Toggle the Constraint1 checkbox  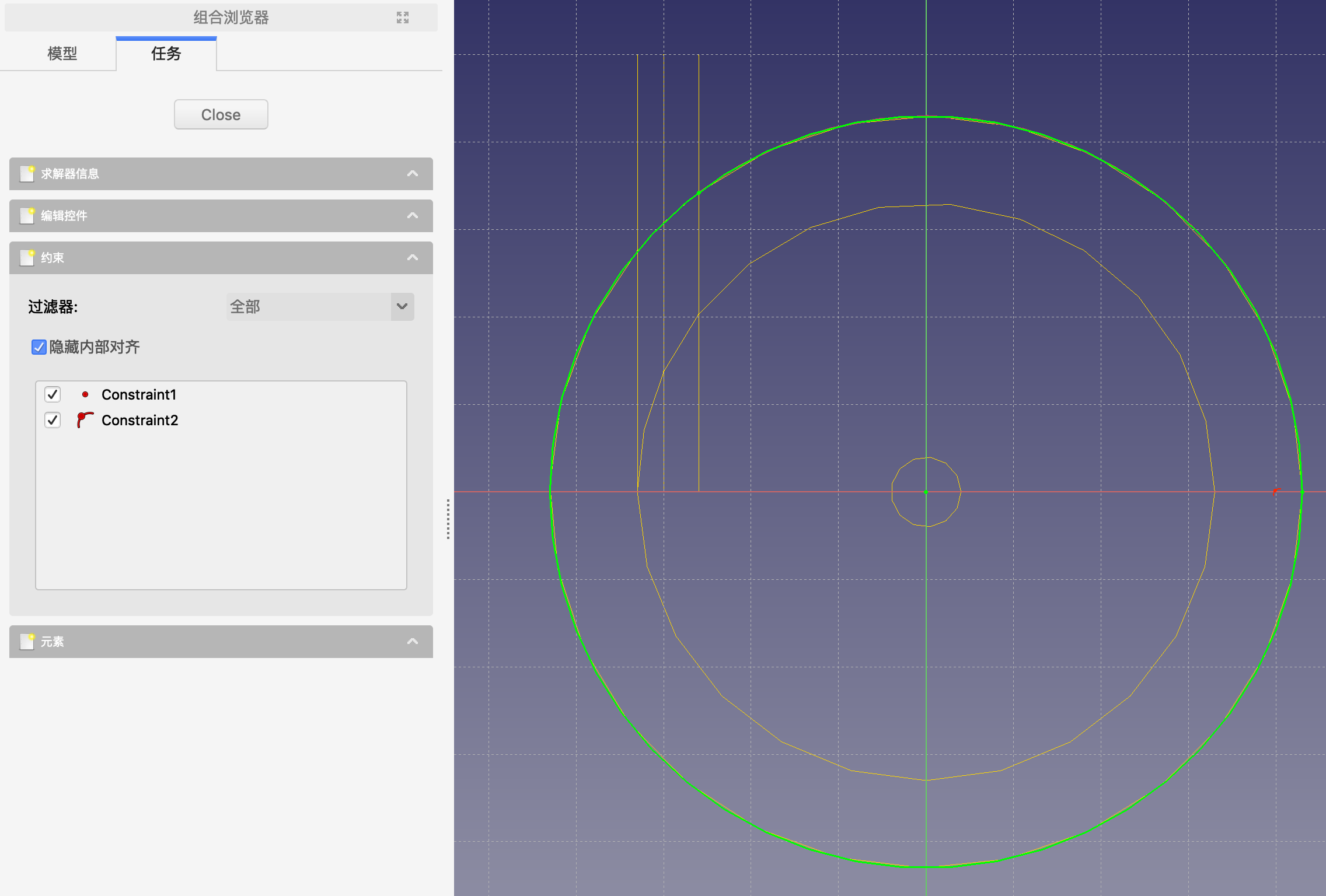pos(53,395)
